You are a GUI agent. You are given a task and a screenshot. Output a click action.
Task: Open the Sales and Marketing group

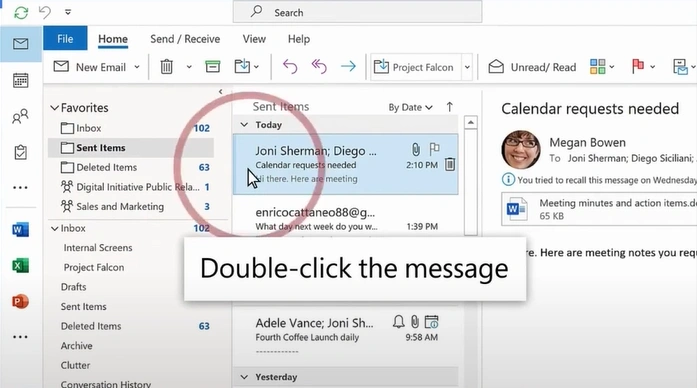pyautogui.click(x=131, y=206)
